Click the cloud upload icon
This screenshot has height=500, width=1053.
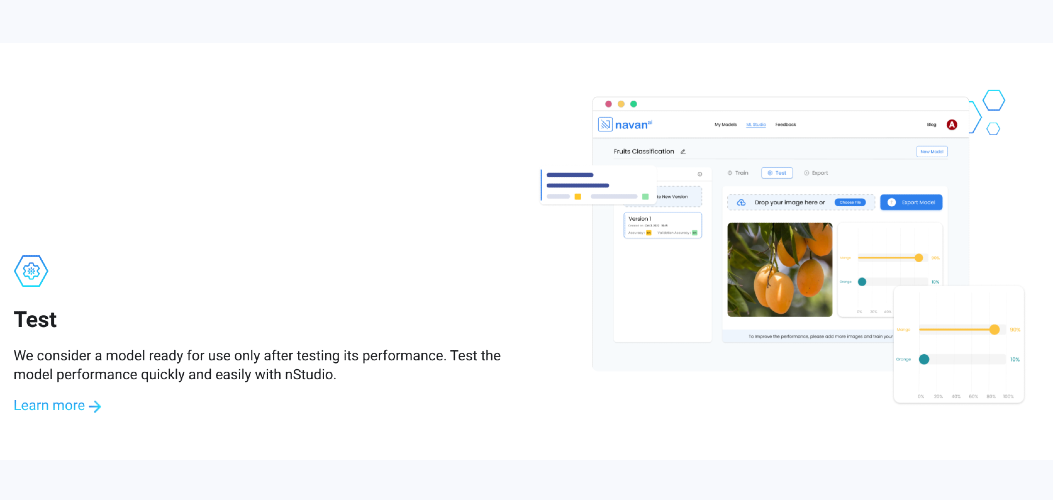click(741, 202)
